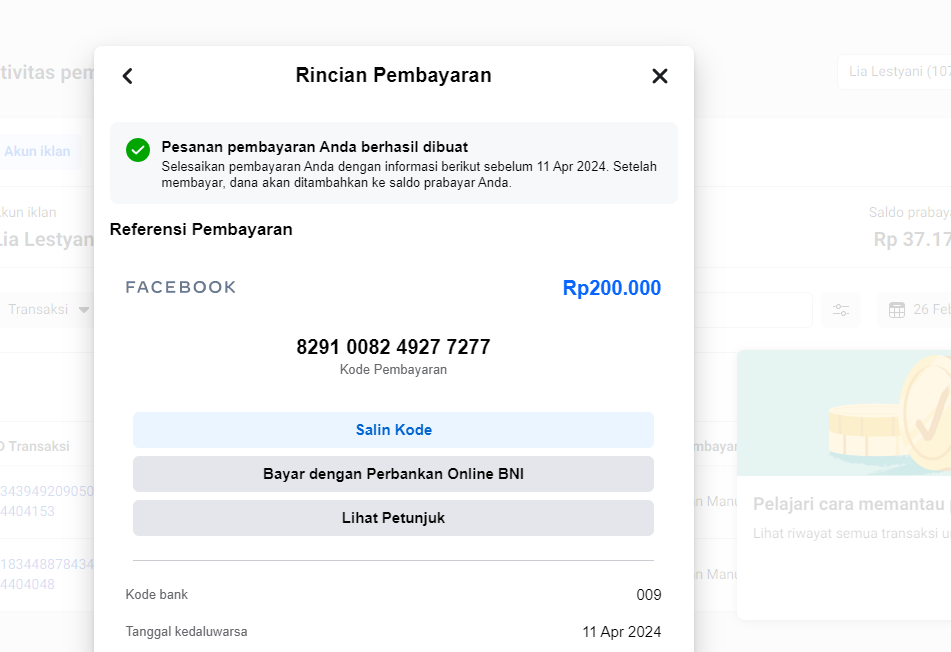951x652 pixels.
Task: Open the first transaction ID link in table
Action: [47, 500]
